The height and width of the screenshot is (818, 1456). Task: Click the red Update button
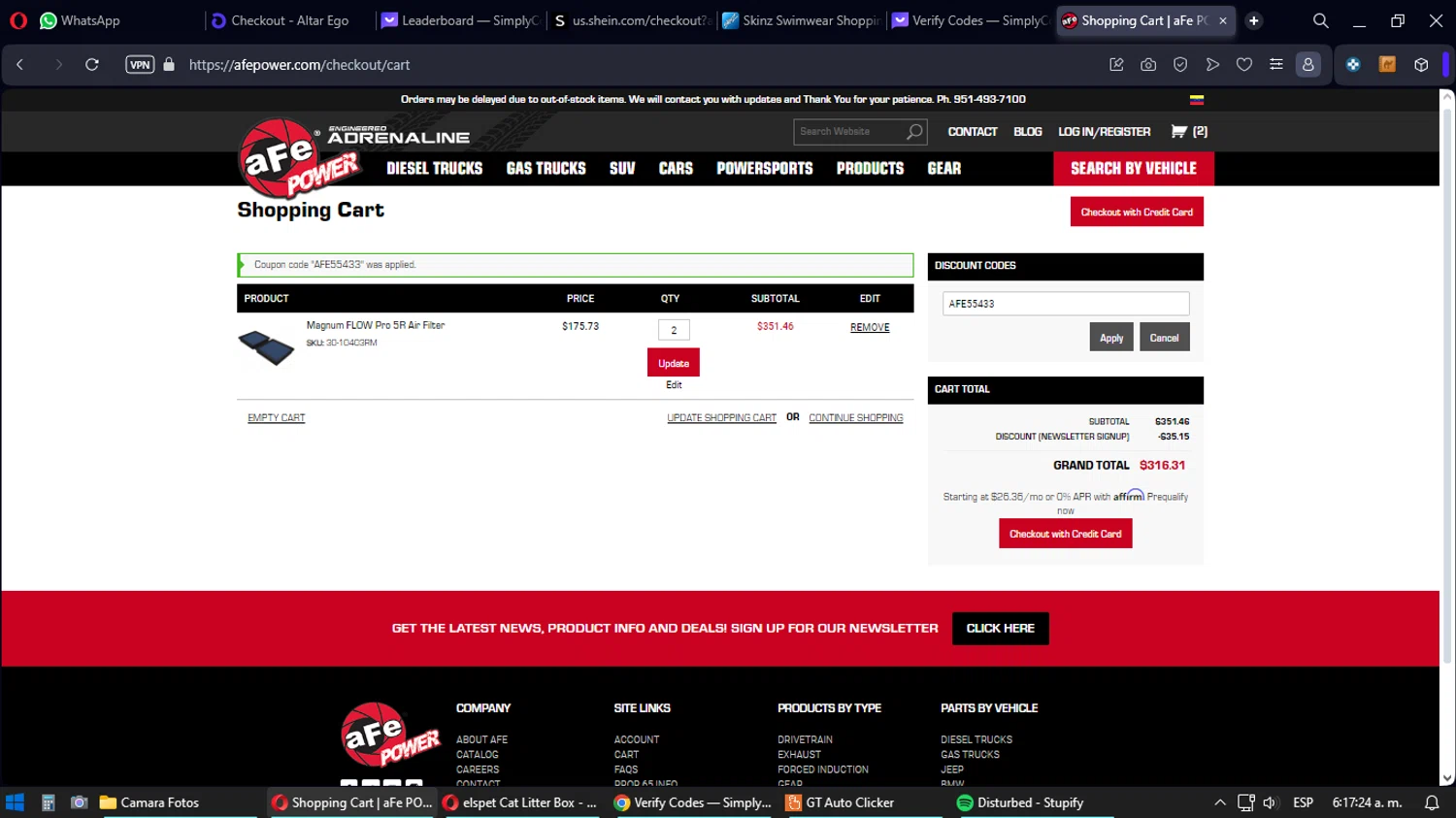coord(674,363)
